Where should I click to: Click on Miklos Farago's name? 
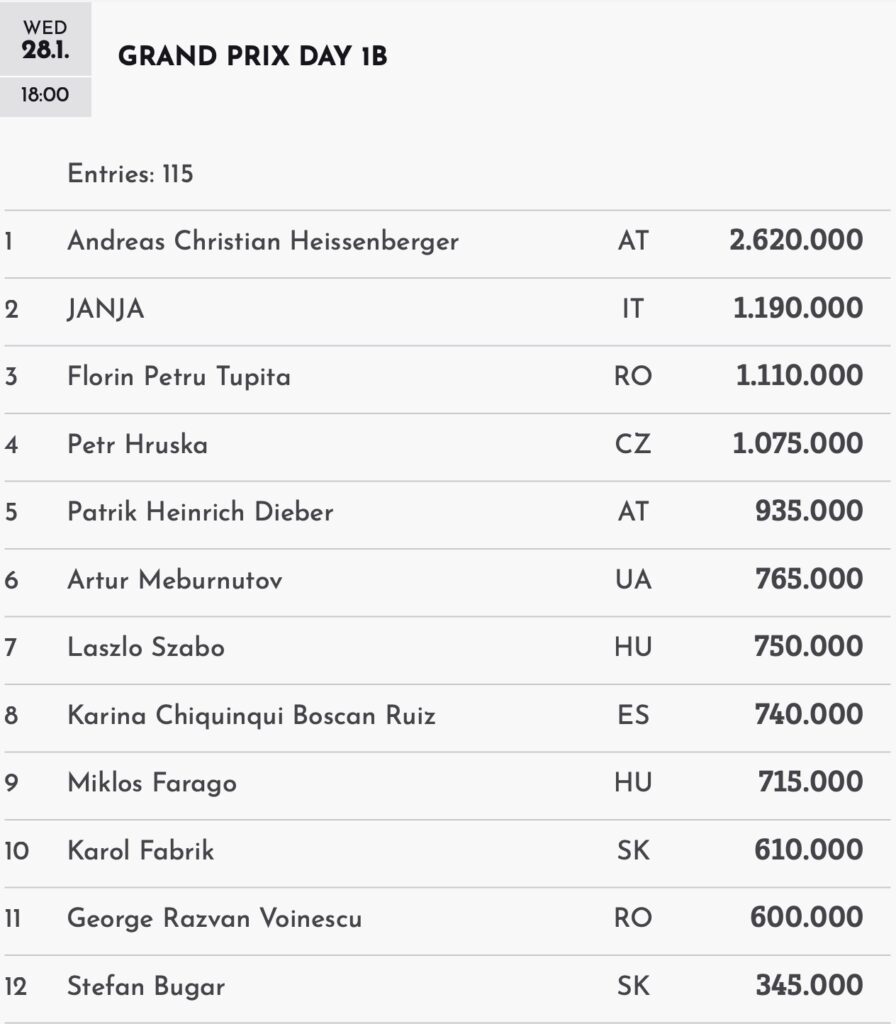pos(152,782)
